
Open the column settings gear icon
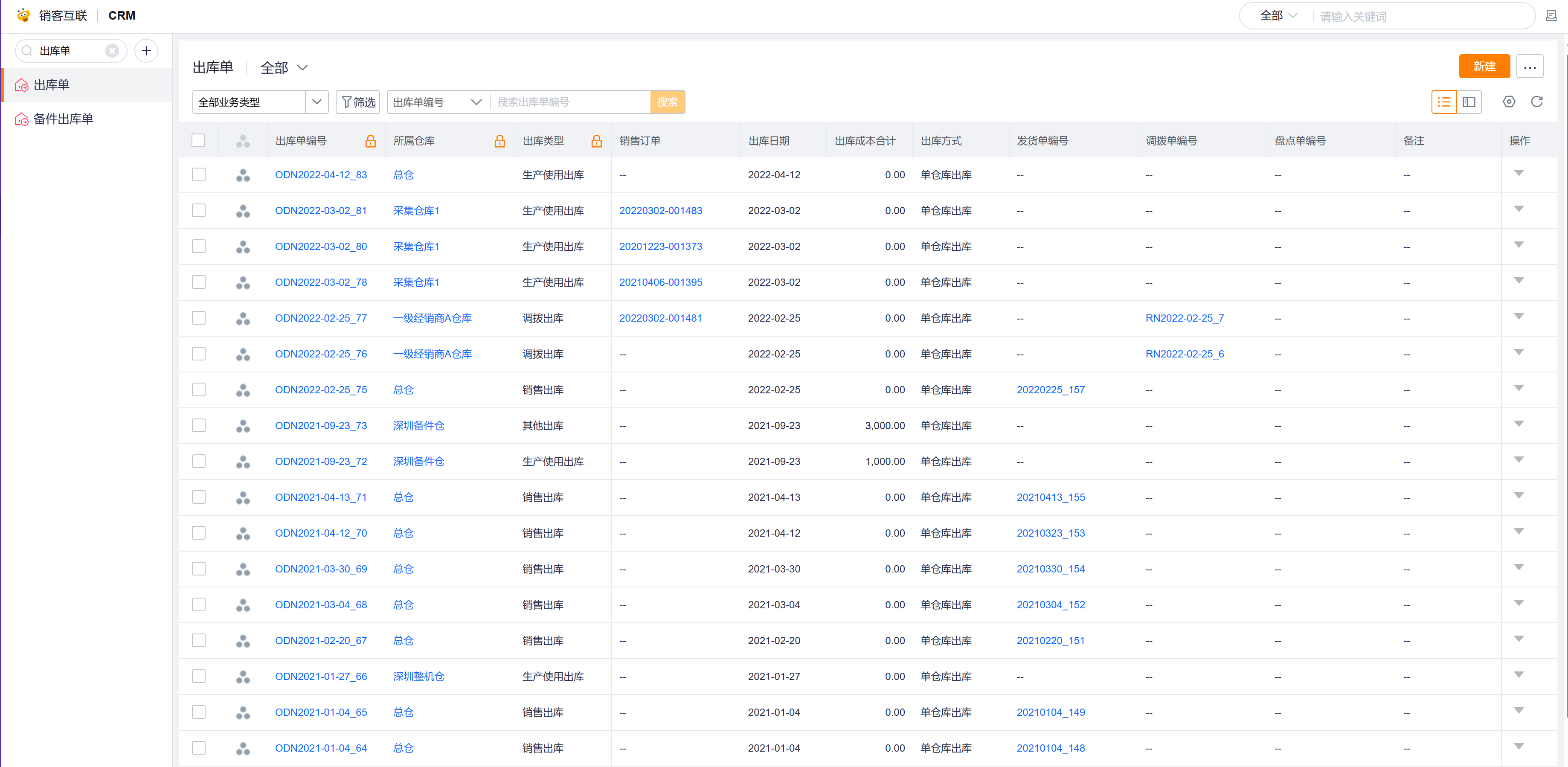coord(1508,102)
